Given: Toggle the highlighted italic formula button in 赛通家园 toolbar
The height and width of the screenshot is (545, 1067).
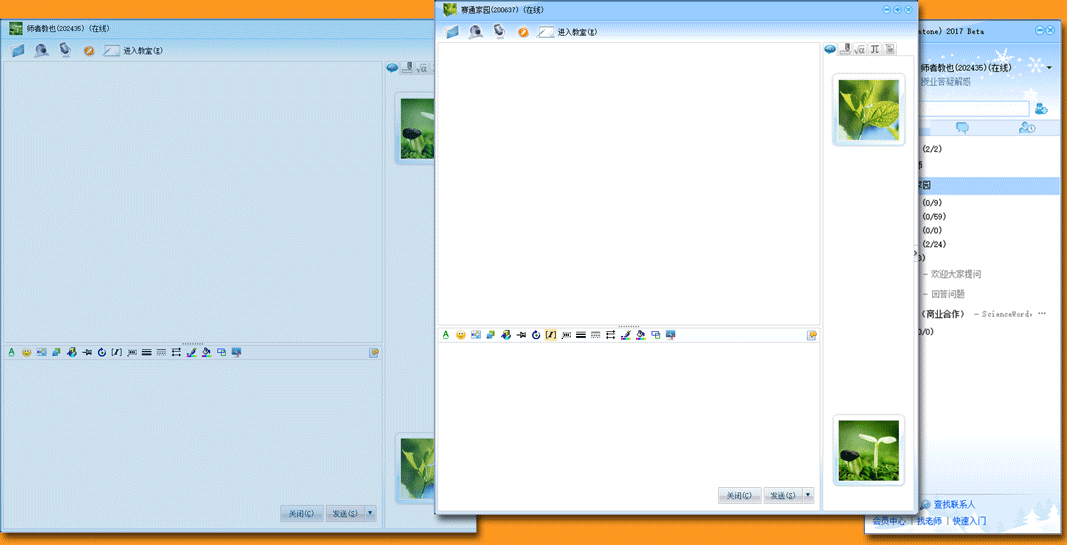Looking at the screenshot, I should [x=551, y=335].
